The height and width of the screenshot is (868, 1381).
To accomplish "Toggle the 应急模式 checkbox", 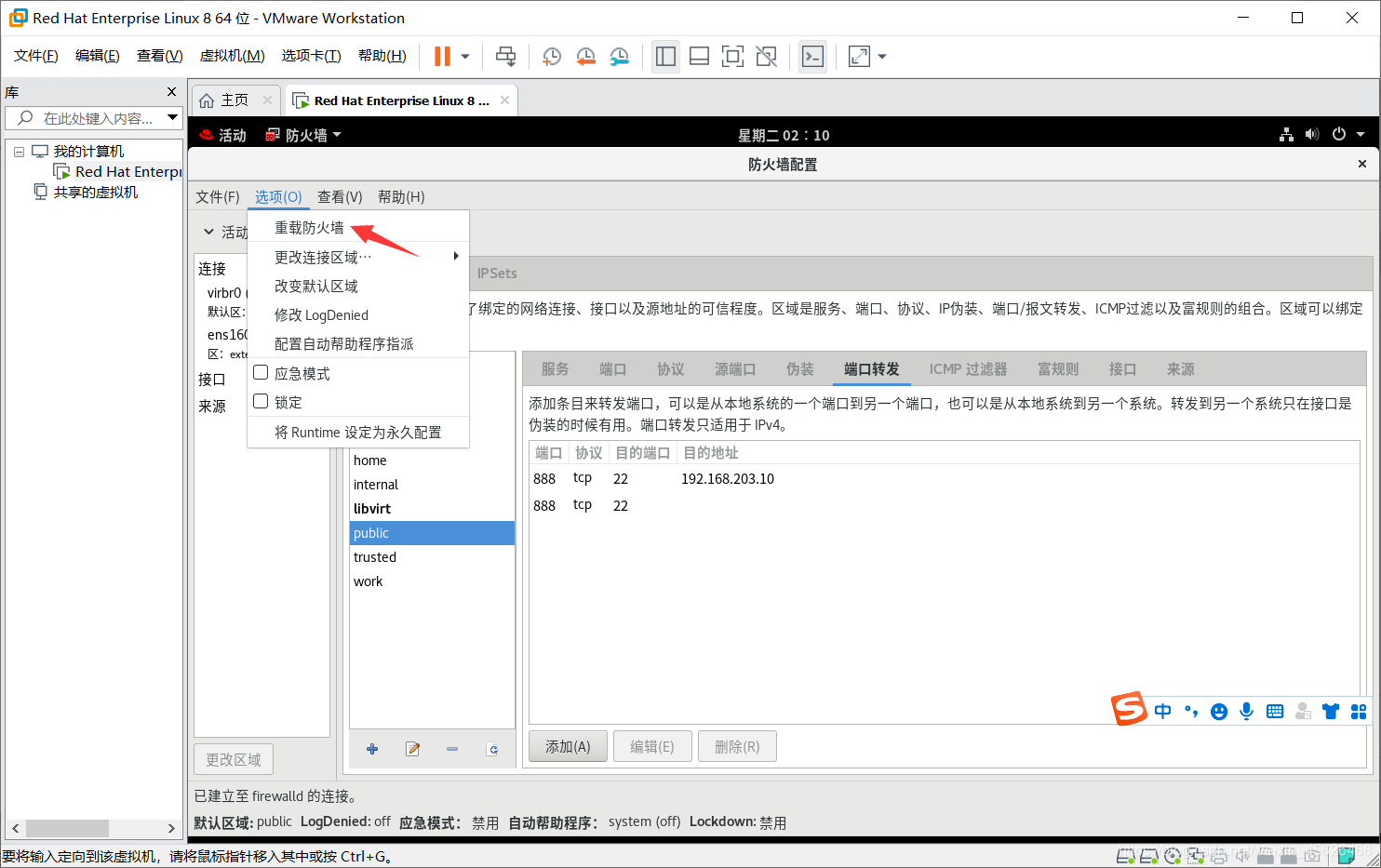I will tap(261, 372).
